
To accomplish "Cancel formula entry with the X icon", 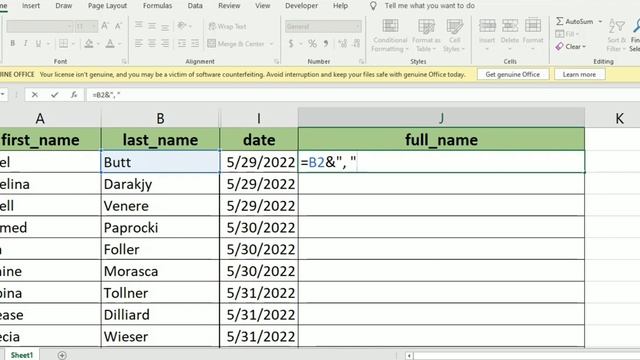I will (35, 95).
